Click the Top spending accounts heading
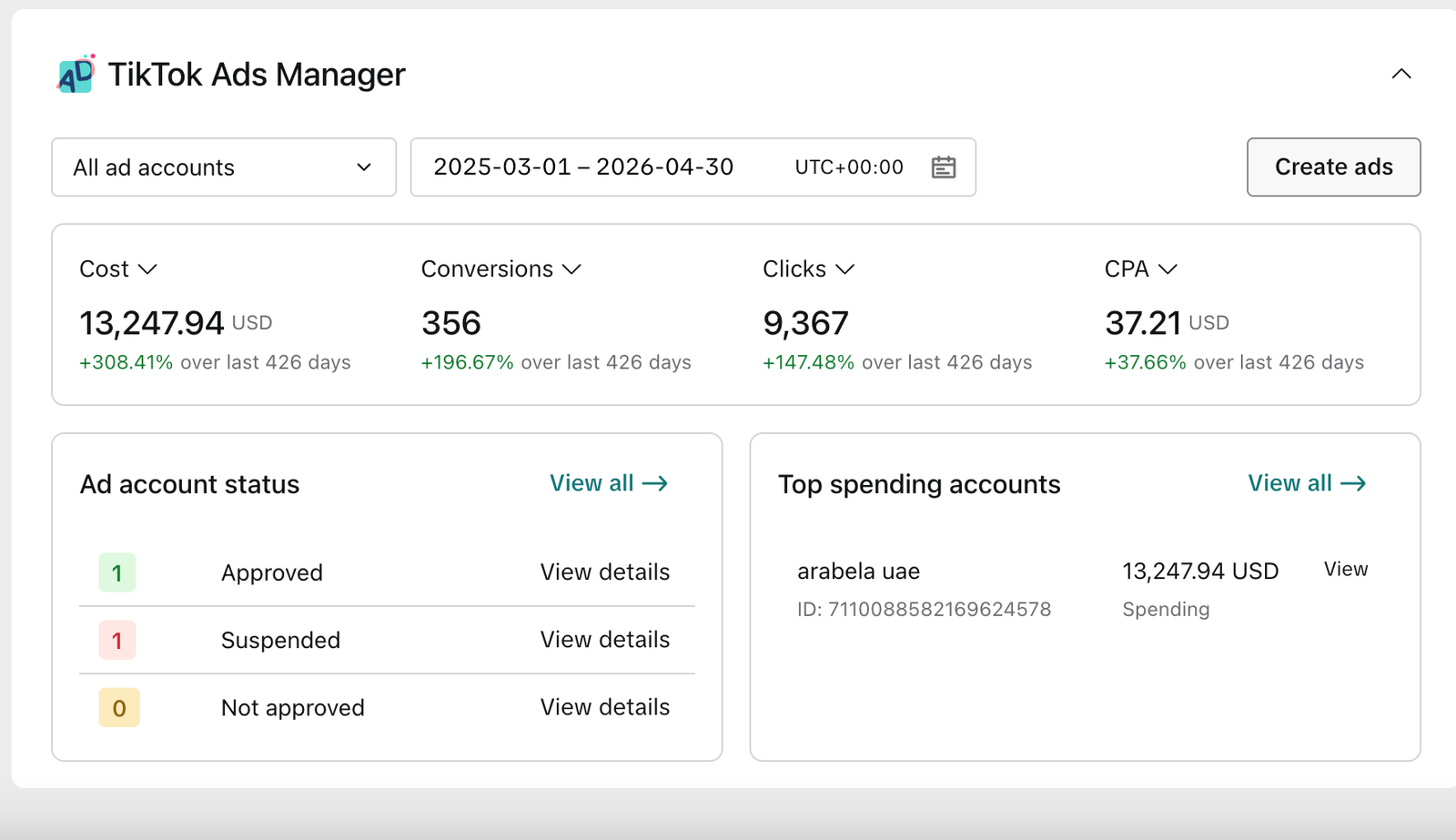The image size is (1456, 840). point(919,484)
